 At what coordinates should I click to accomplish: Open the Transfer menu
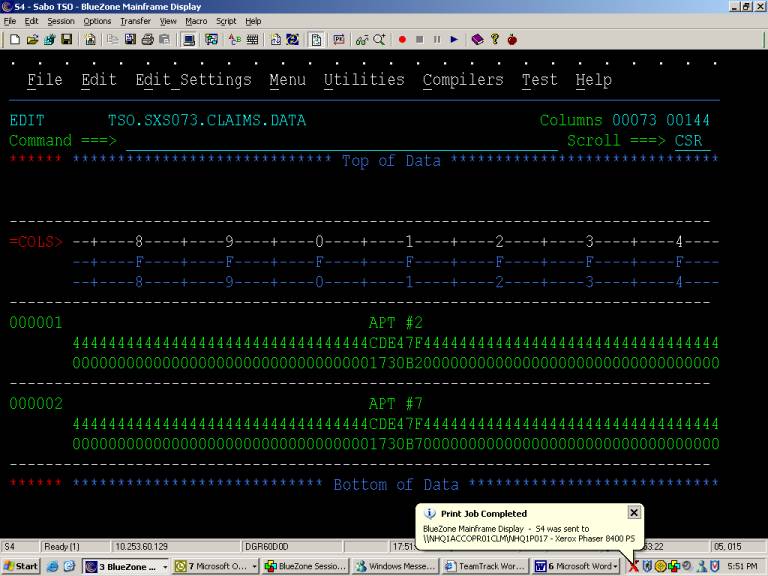tap(135, 21)
